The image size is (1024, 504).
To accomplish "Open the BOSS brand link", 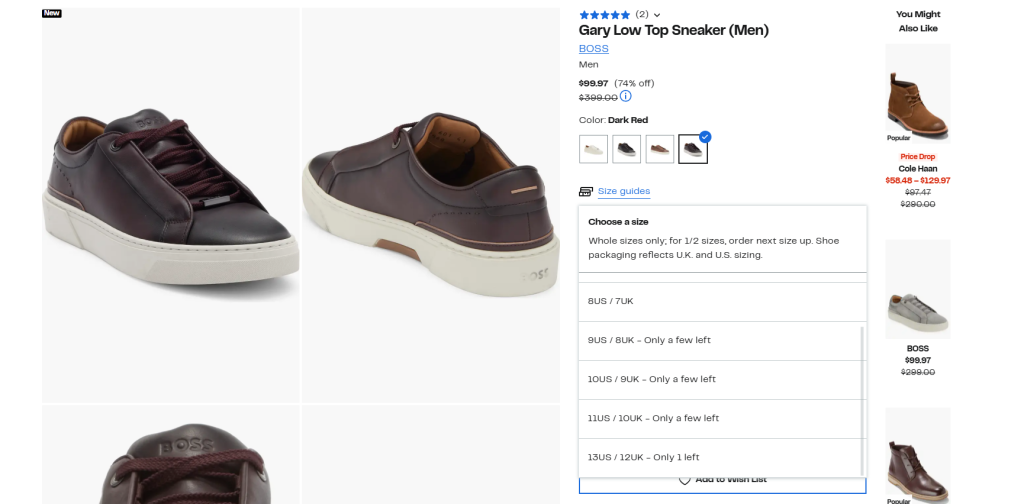I will tap(593, 48).
